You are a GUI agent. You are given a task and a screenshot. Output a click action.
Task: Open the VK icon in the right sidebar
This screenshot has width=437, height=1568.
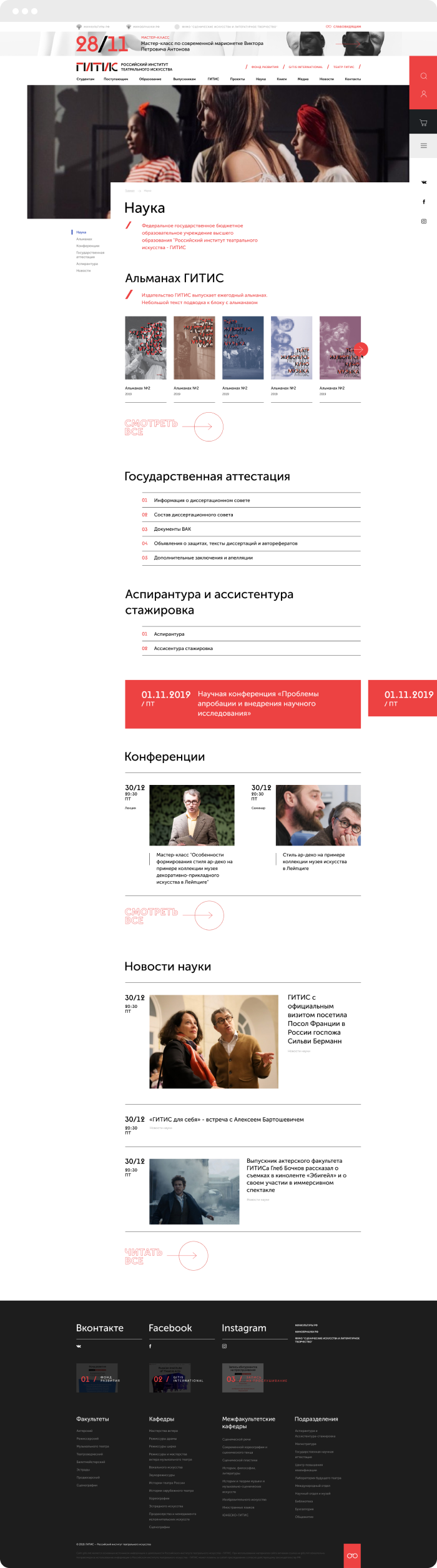tap(424, 182)
